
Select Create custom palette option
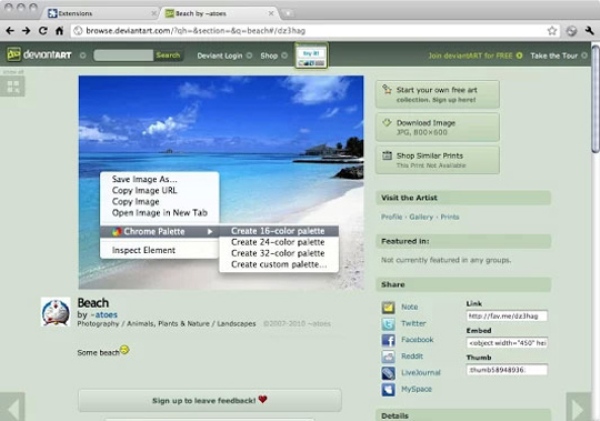[278, 264]
